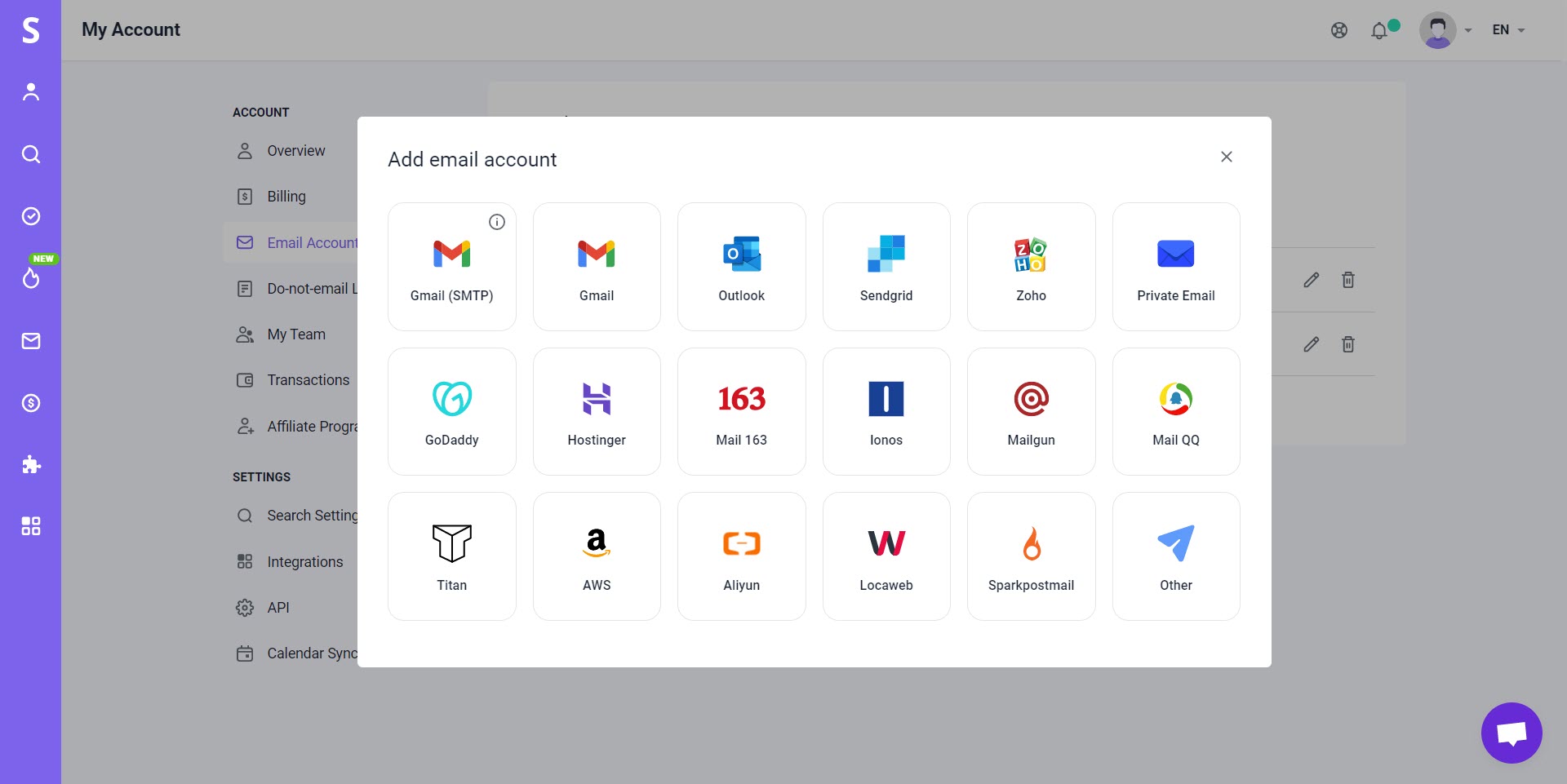
Task: Select the Ionos provider card
Action: click(886, 412)
